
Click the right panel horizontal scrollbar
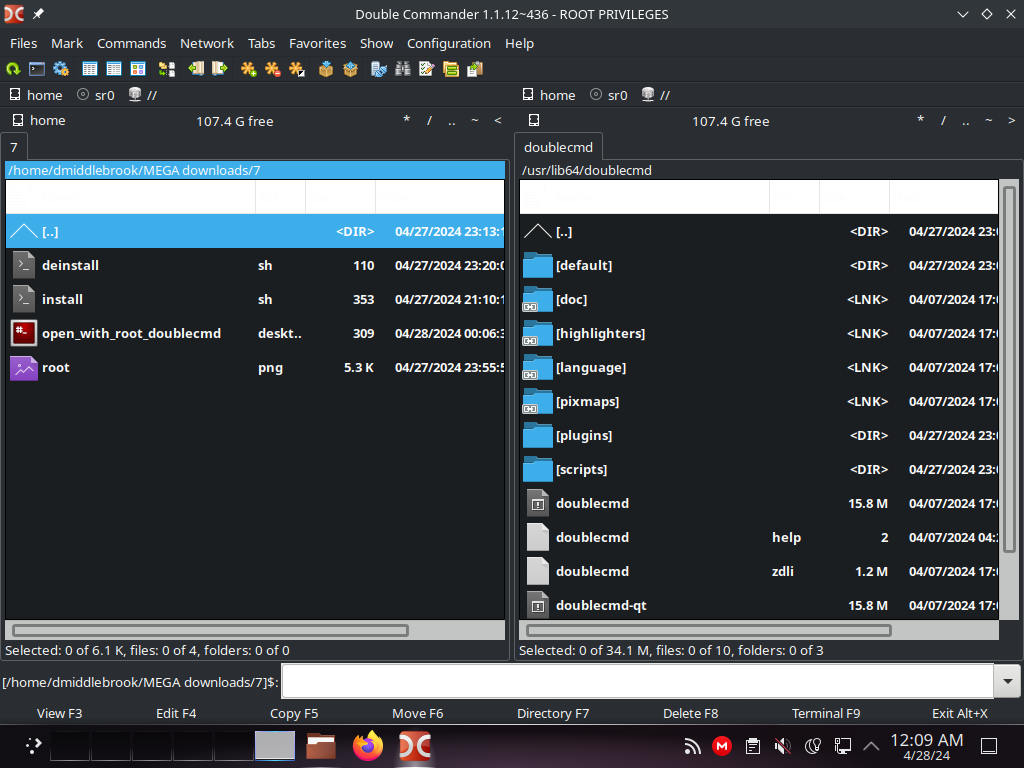(709, 630)
